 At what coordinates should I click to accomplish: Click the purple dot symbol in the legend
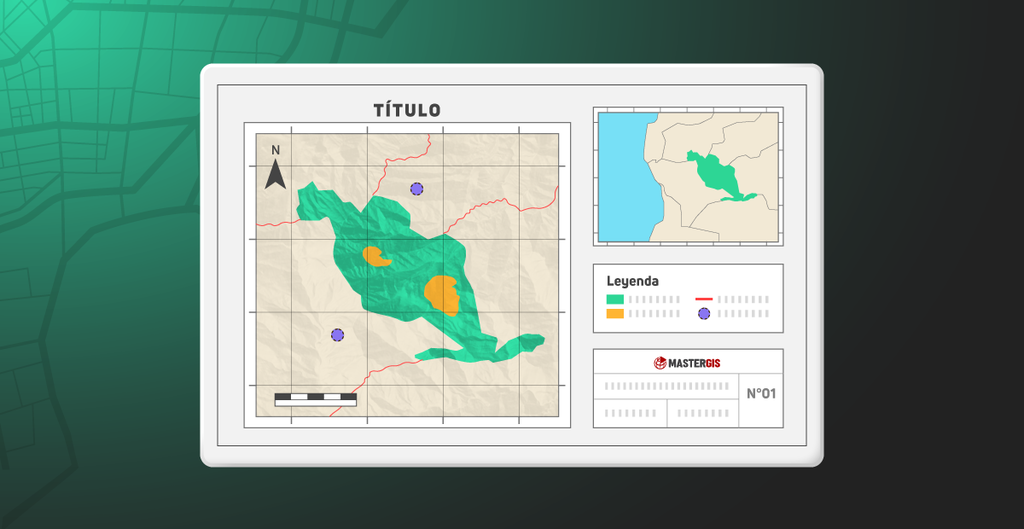click(x=704, y=314)
